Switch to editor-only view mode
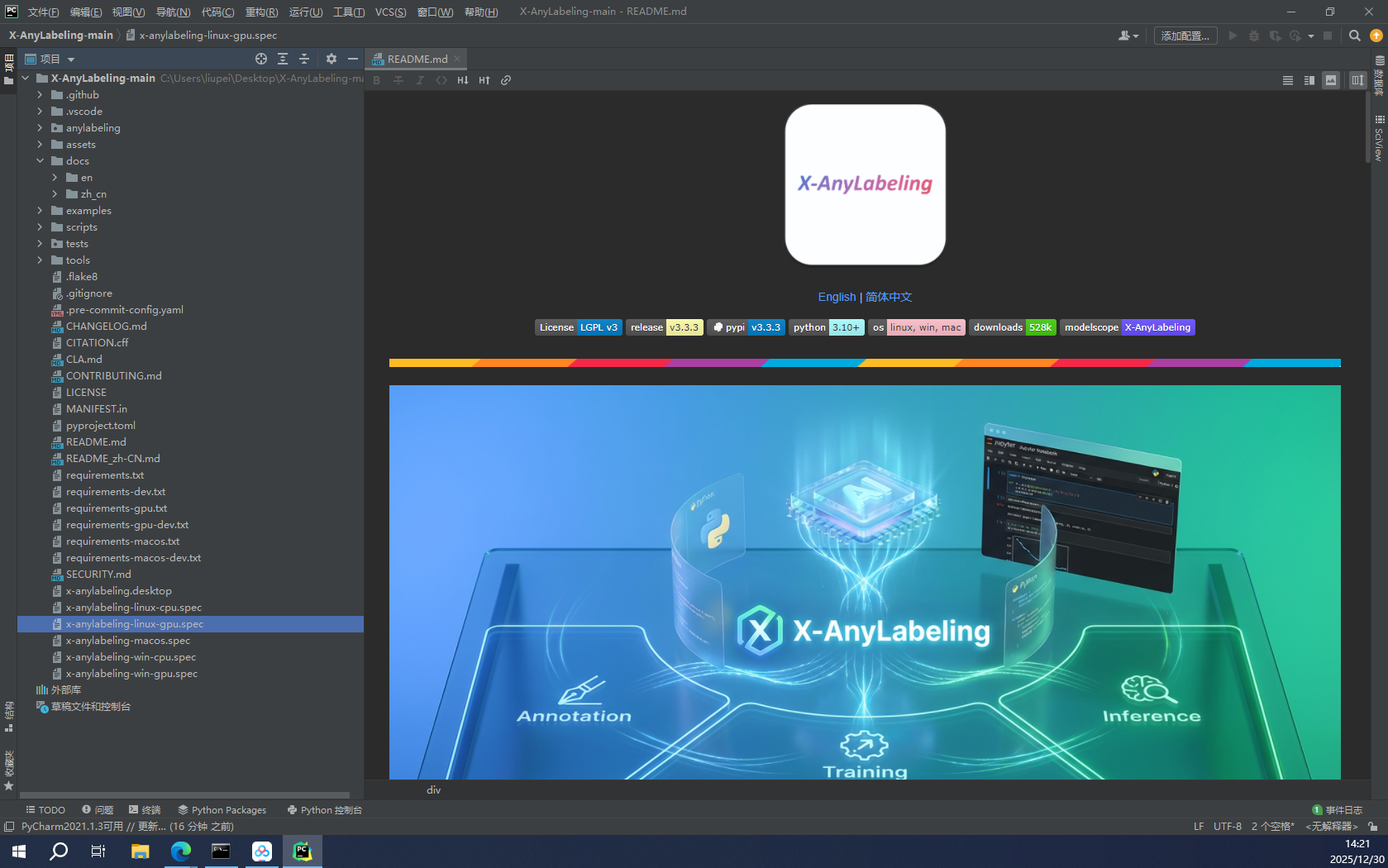 point(1288,80)
